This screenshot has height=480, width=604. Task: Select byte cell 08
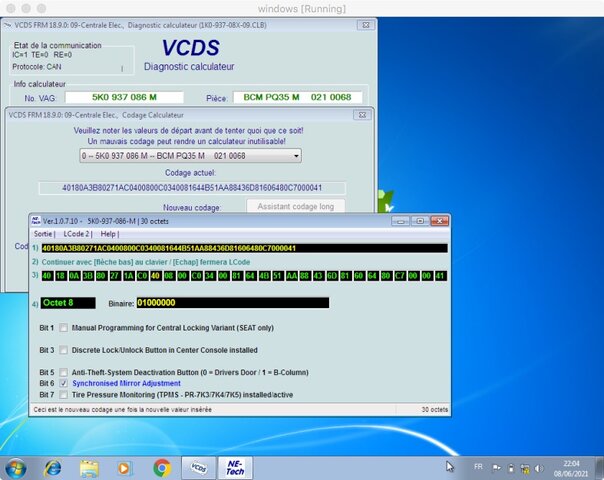[x=169, y=276]
